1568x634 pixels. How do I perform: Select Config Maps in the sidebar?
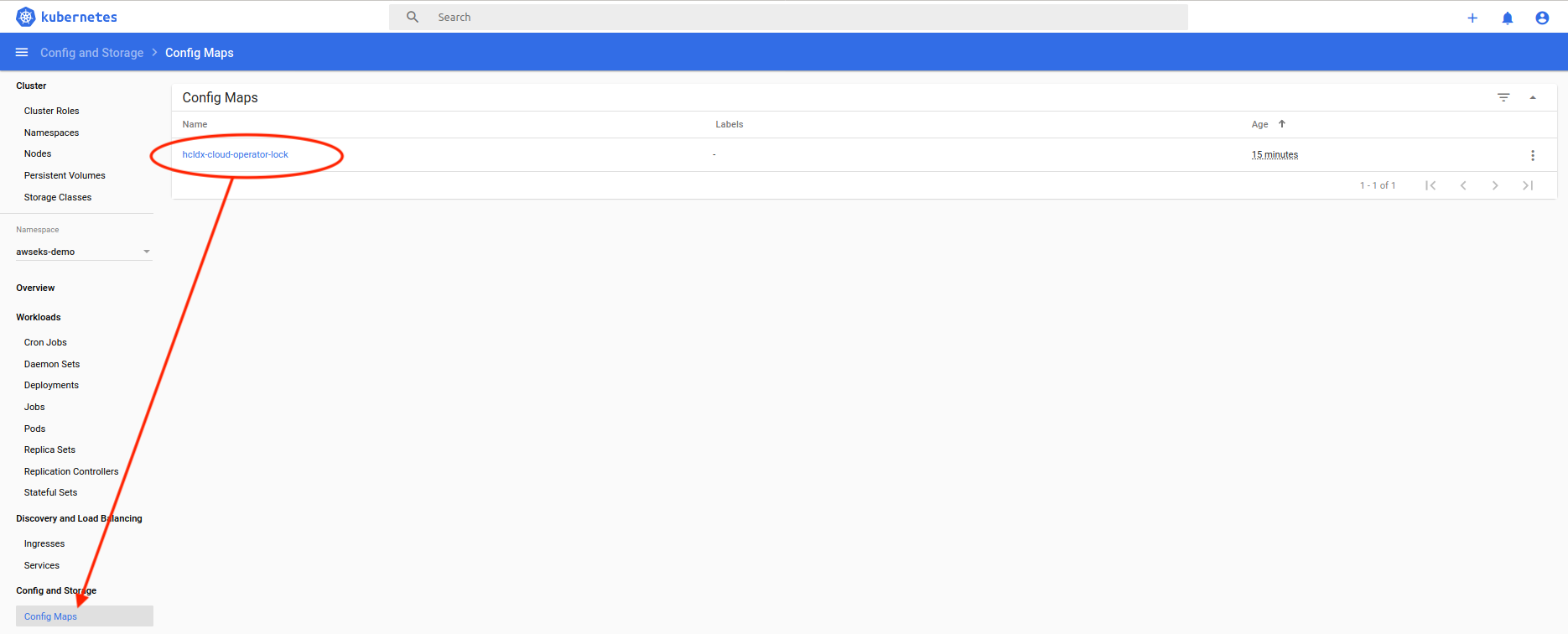point(50,616)
